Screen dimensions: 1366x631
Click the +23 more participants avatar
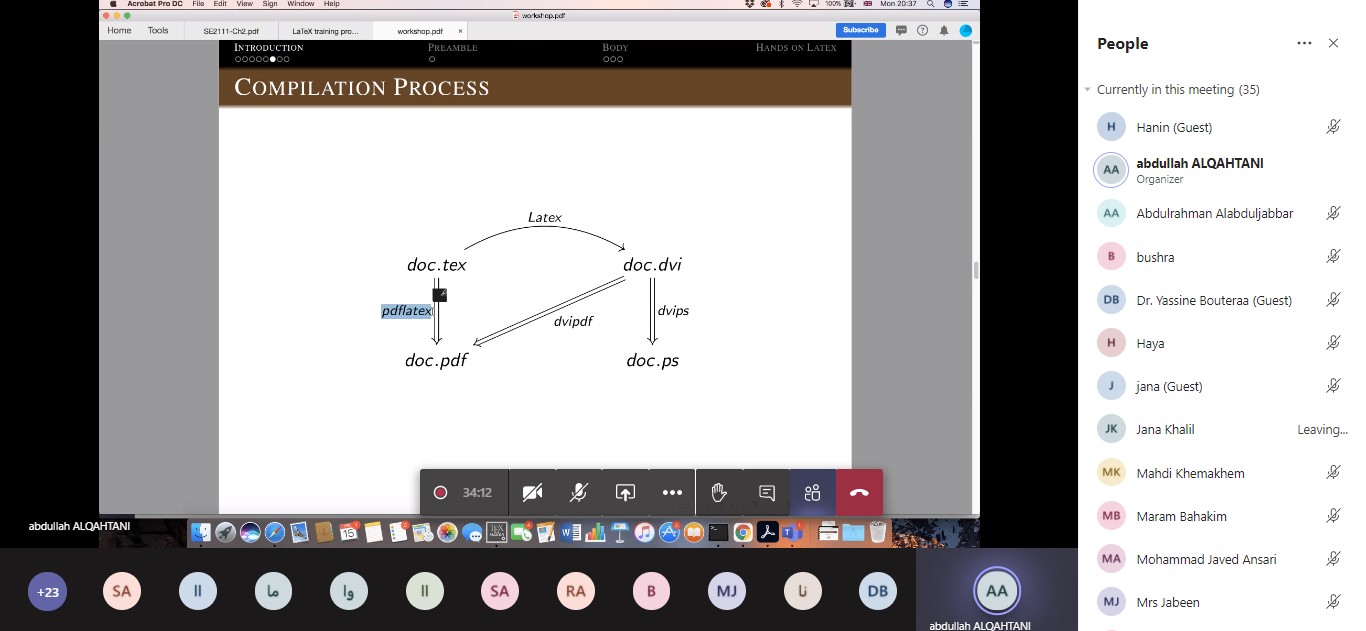coord(48,591)
